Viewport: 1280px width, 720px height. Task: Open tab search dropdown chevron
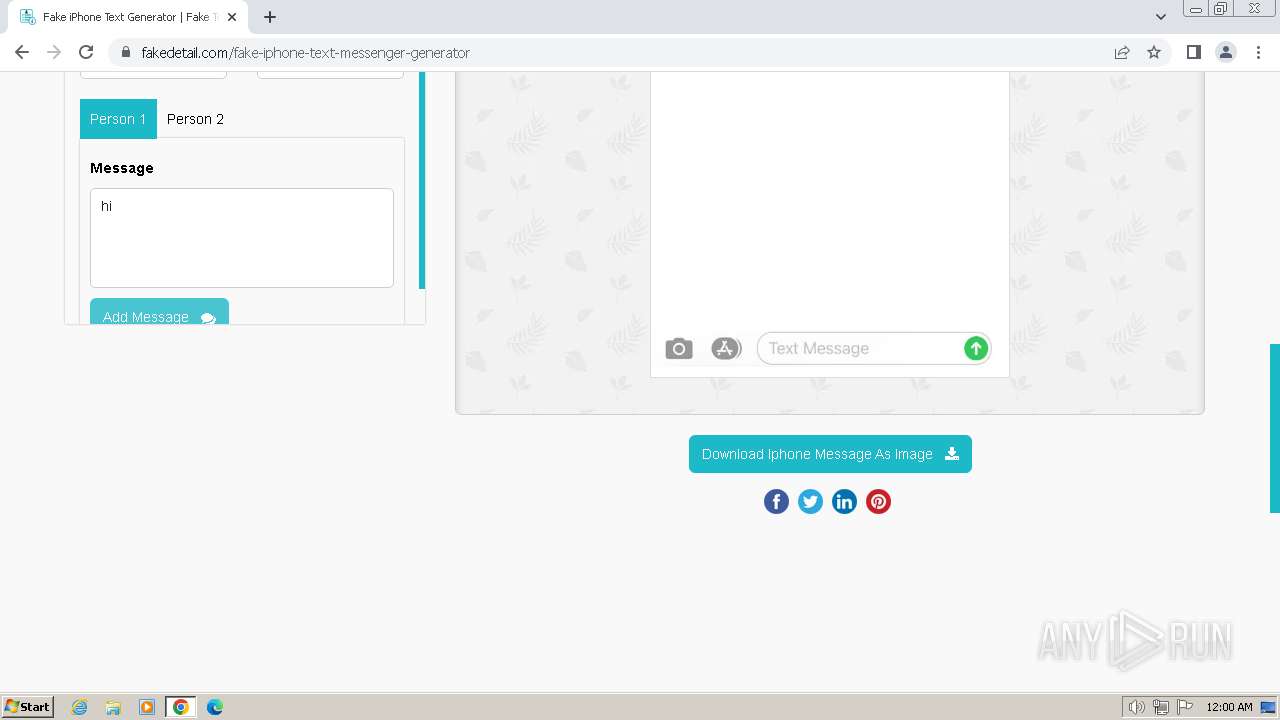click(1161, 17)
